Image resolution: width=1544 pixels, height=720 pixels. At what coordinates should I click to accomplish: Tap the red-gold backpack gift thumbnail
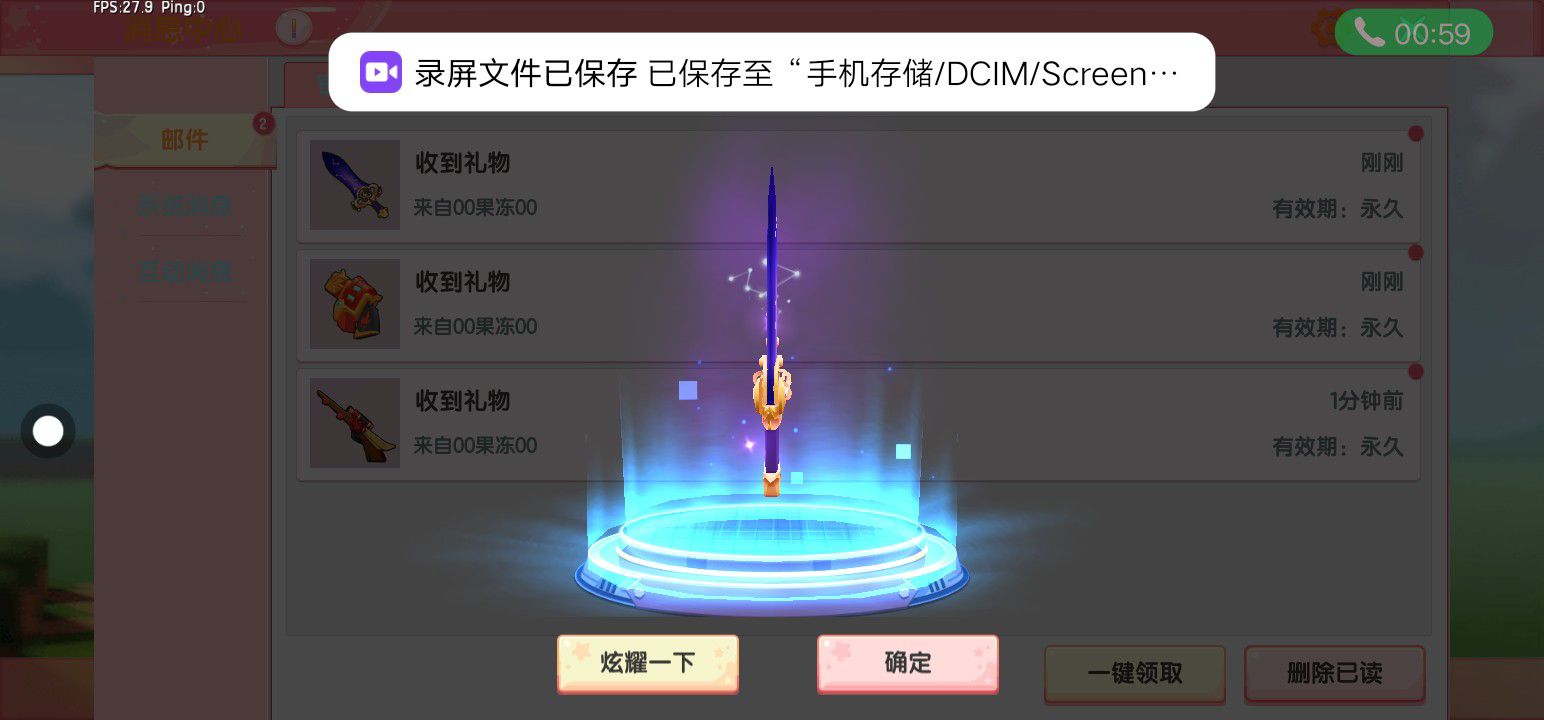(355, 304)
